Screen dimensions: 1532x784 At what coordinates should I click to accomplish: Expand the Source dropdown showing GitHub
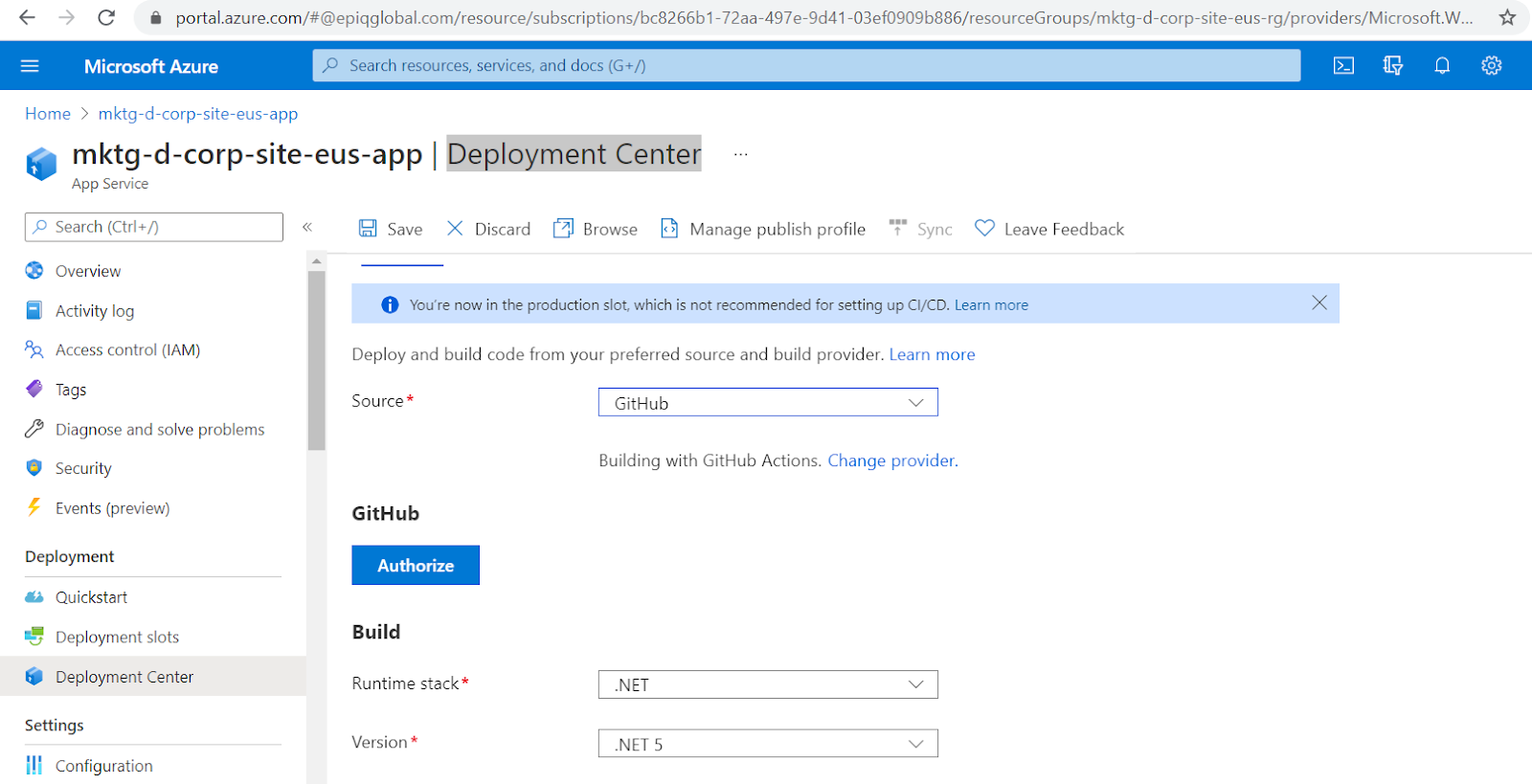[x=768, y=402]
